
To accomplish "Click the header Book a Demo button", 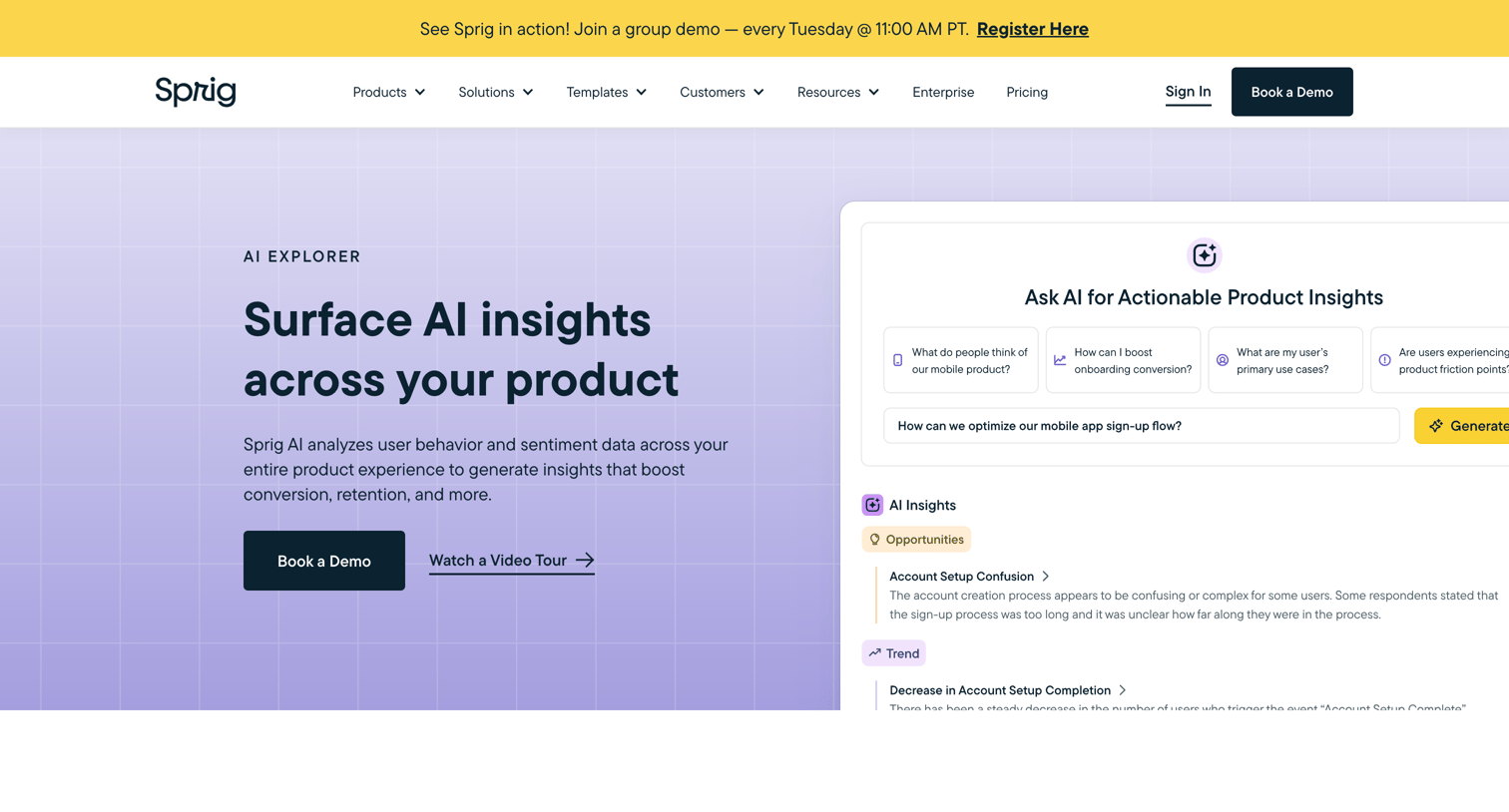I will pos(1291,92).
